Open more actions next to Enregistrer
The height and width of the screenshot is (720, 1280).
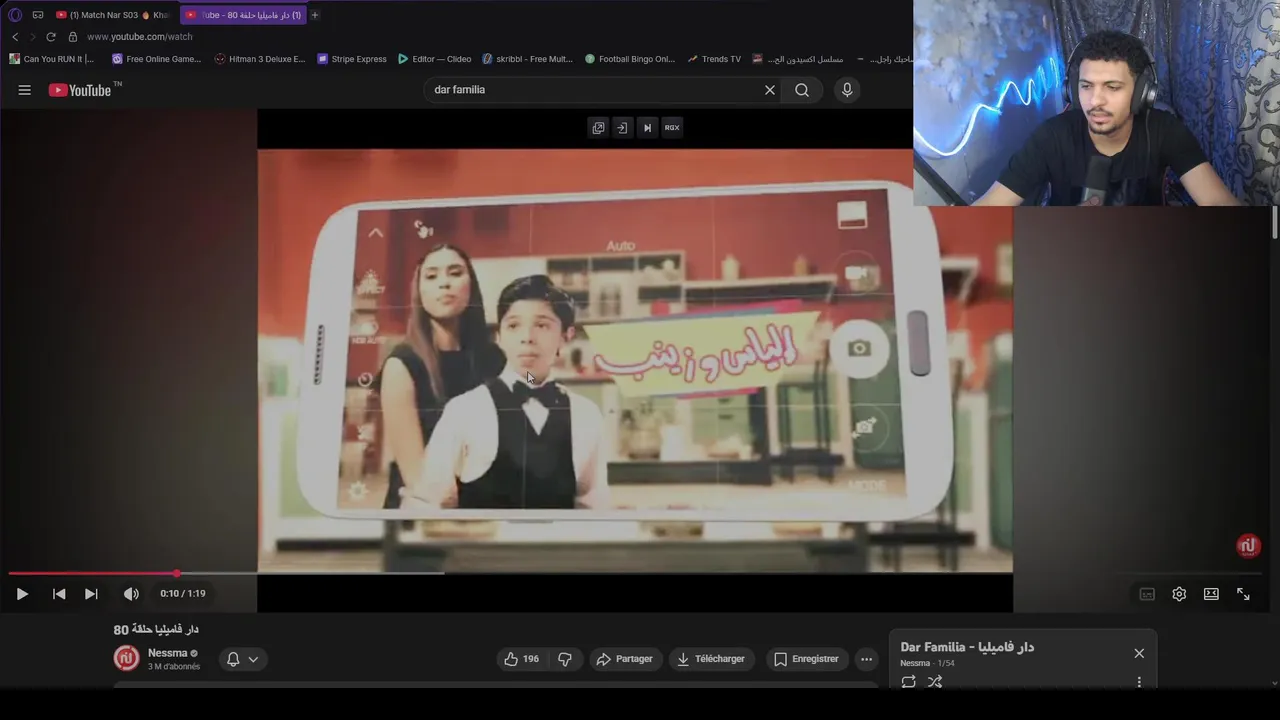coord(866,659)
